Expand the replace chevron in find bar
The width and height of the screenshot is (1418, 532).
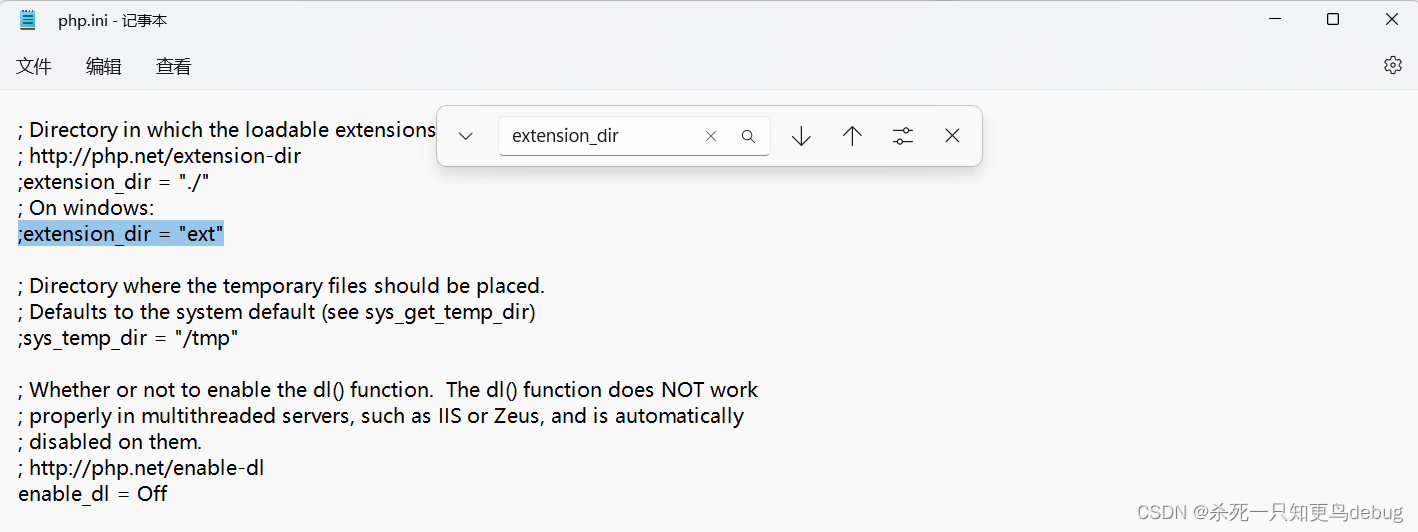[x=465, y=136]
